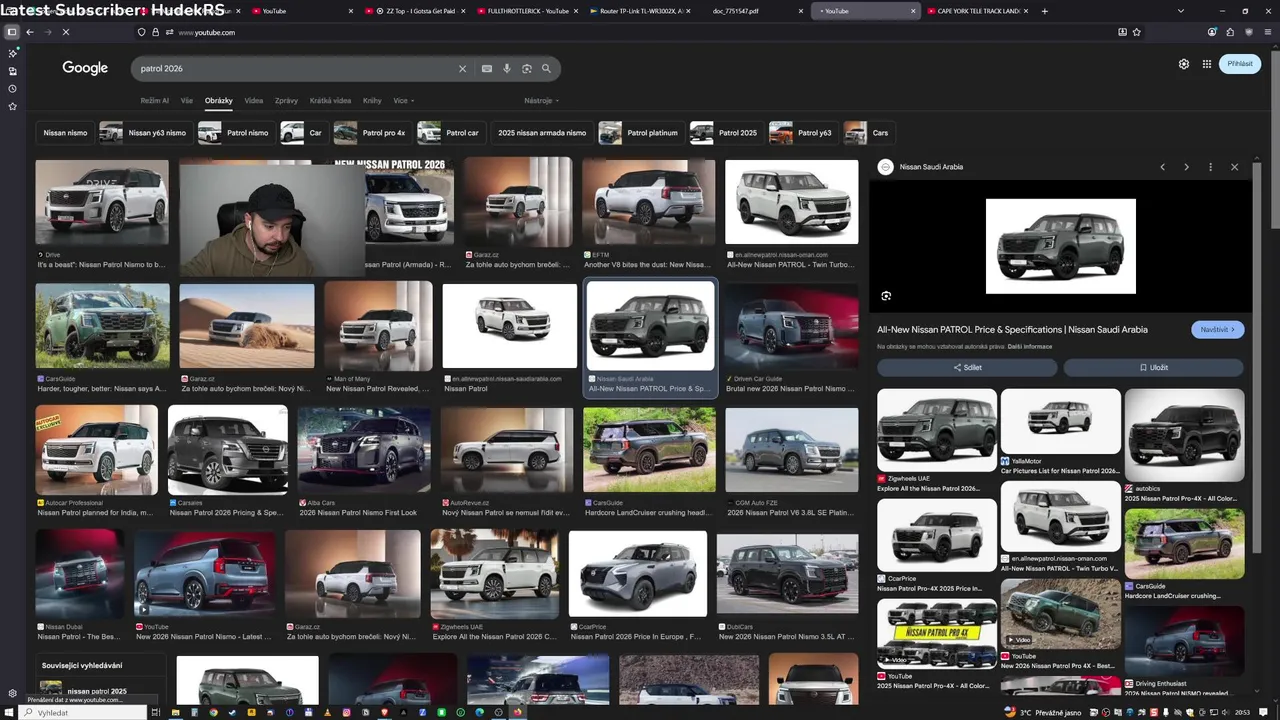Open sidebar settings gear at the bottom
Screen dimensions: 1280x720
click(12, 693)
